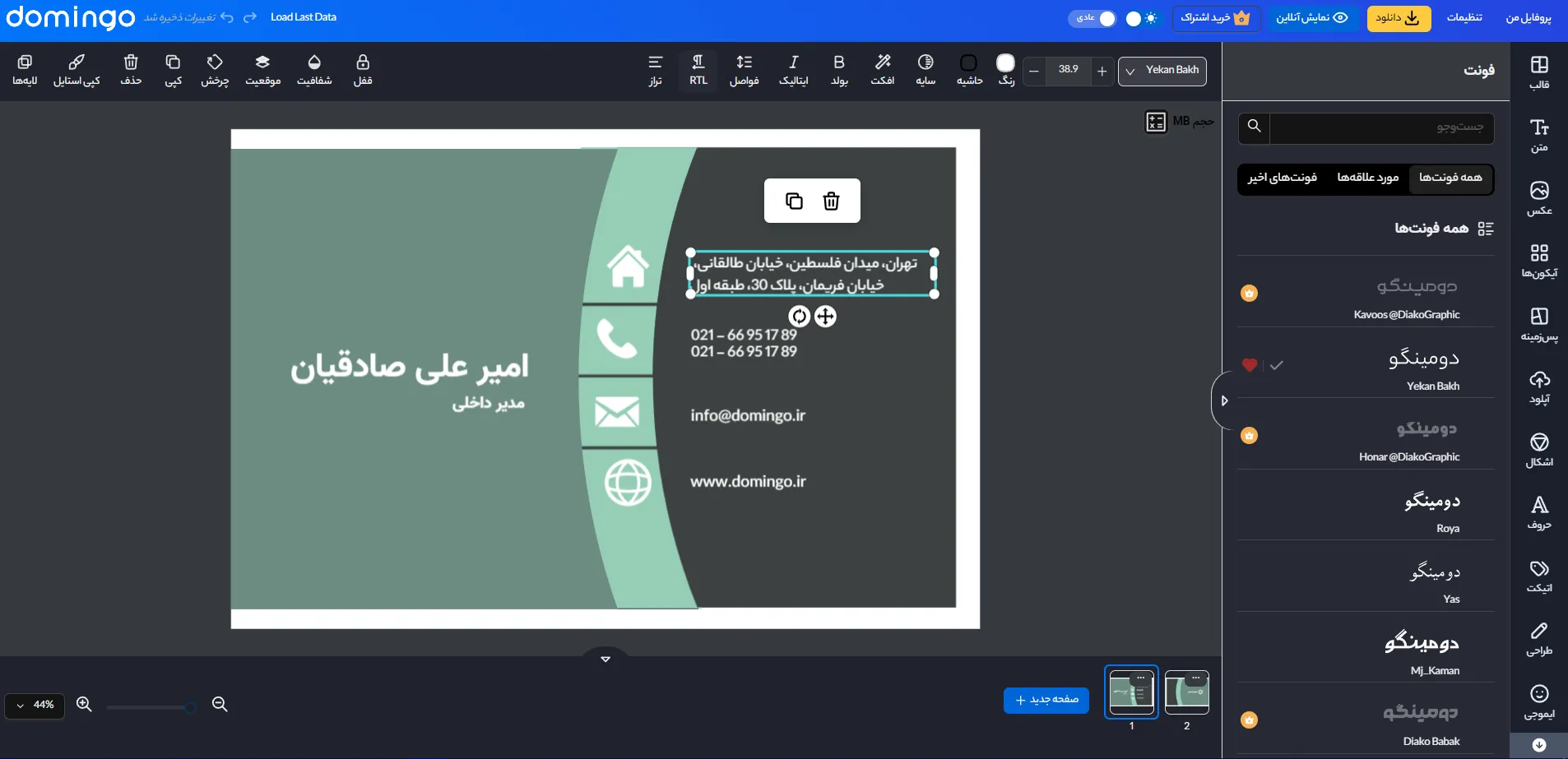This screenshot has width=1568, height=759.
Task: Click the redo arrow icon
Action: [x=250, y=17]
